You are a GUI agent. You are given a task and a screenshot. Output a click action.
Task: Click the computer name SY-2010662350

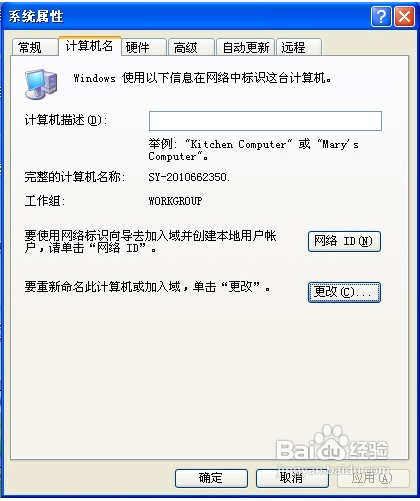[189, 177]
